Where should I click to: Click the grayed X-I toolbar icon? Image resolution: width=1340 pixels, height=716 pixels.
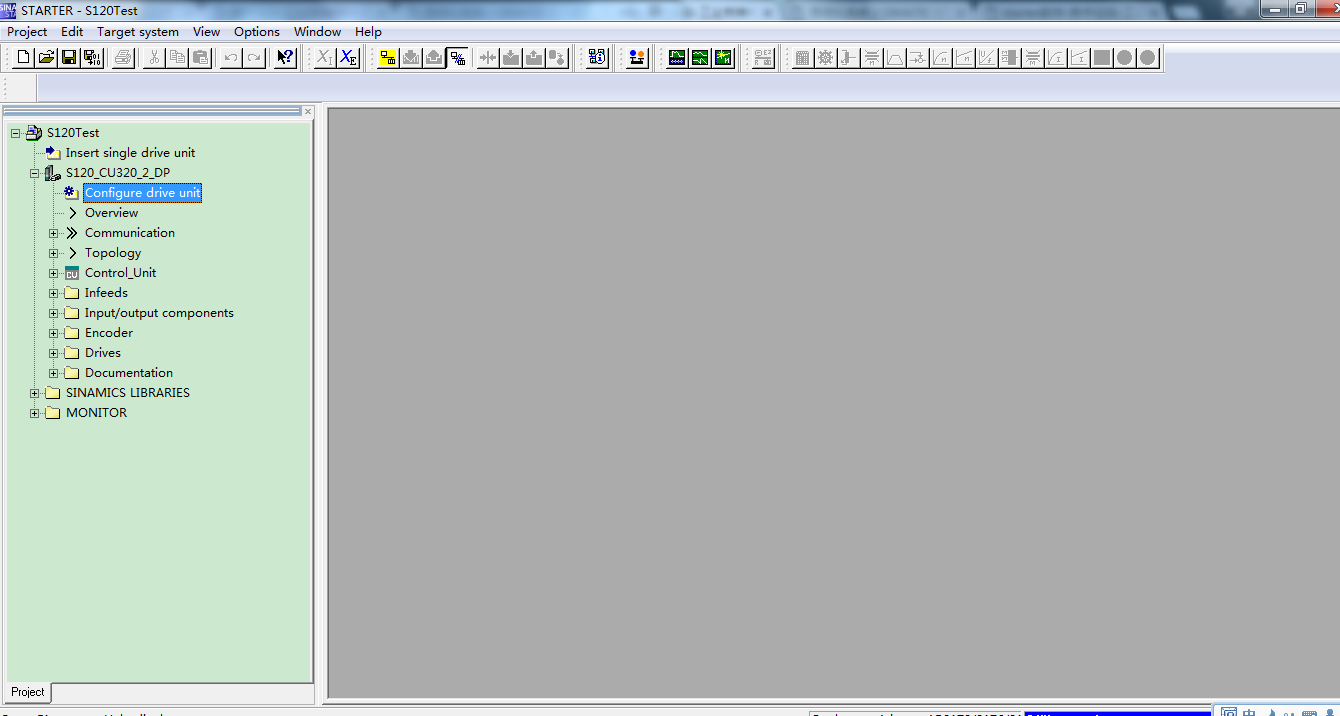(325, 58)
